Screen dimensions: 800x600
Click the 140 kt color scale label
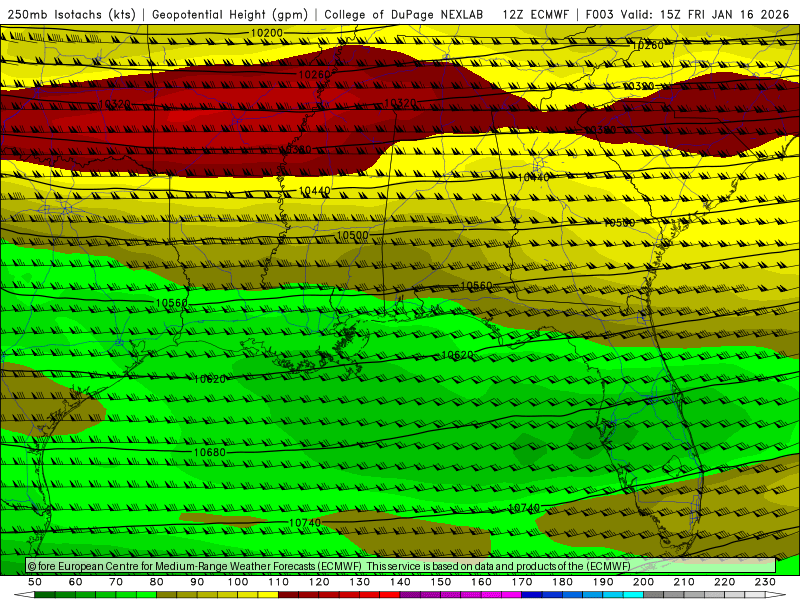pos(400,582)
